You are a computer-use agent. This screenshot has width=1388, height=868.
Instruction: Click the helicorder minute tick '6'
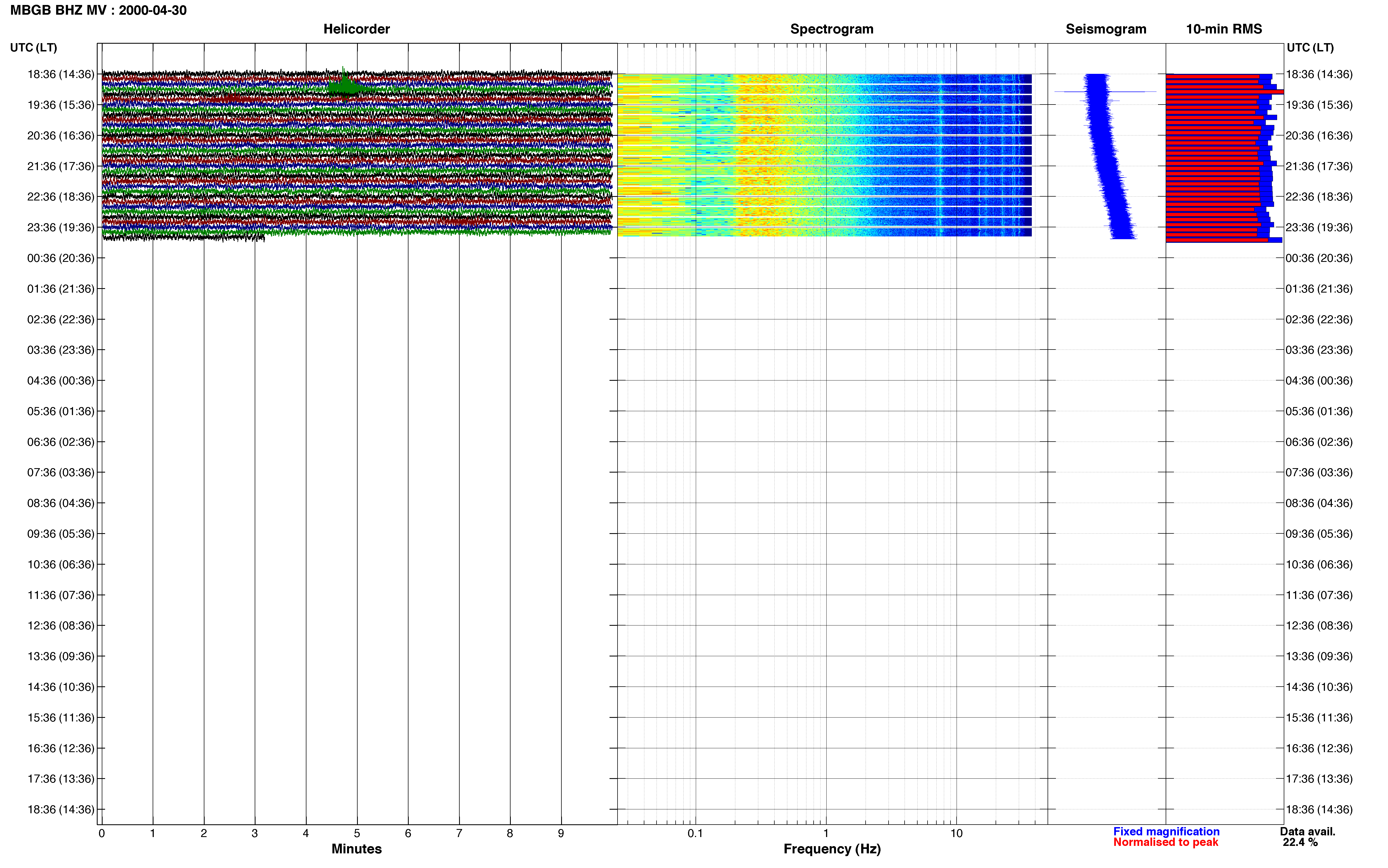pos(408,833)
